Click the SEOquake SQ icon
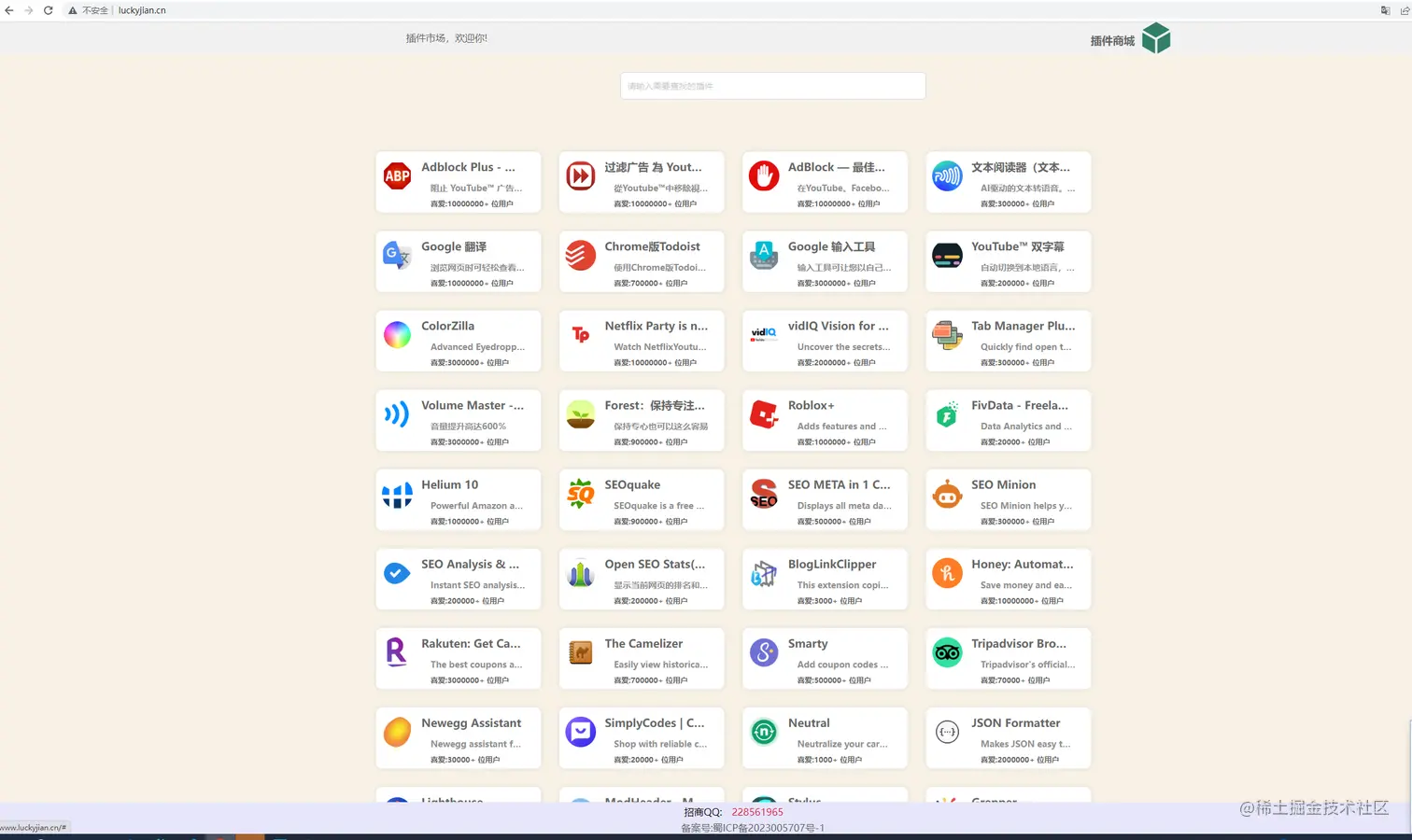The height and width of the screenshot is (840, 1412). pos(581,493)
